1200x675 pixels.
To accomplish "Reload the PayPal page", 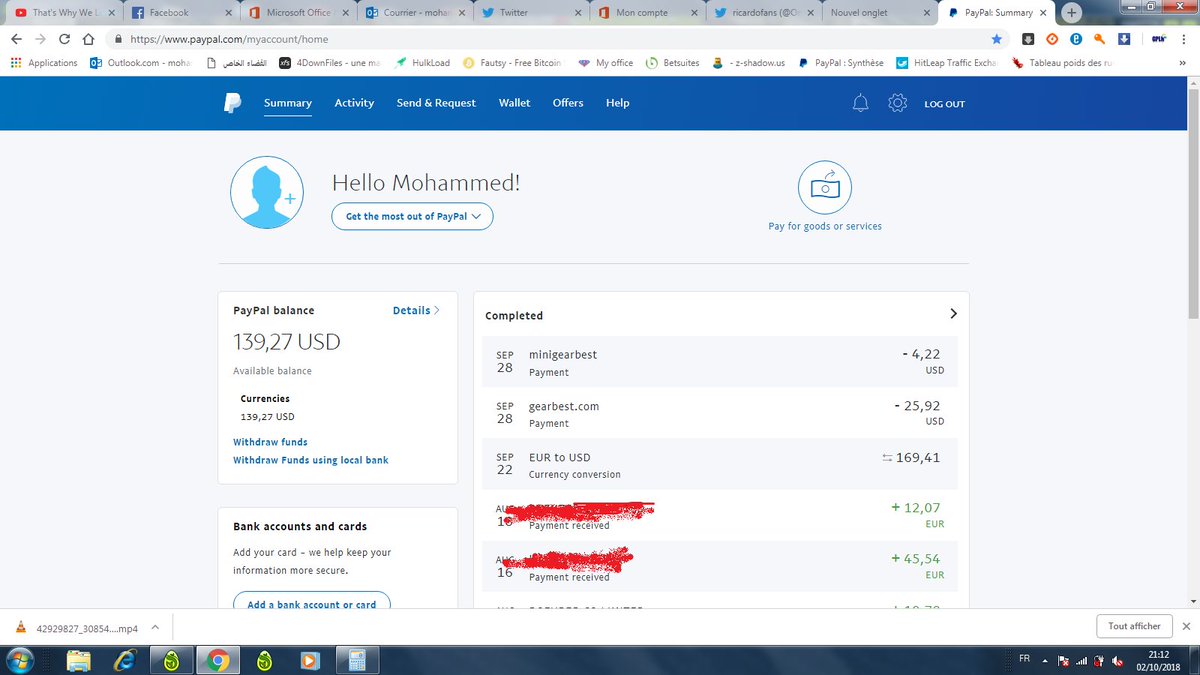I will pos(64,39).
